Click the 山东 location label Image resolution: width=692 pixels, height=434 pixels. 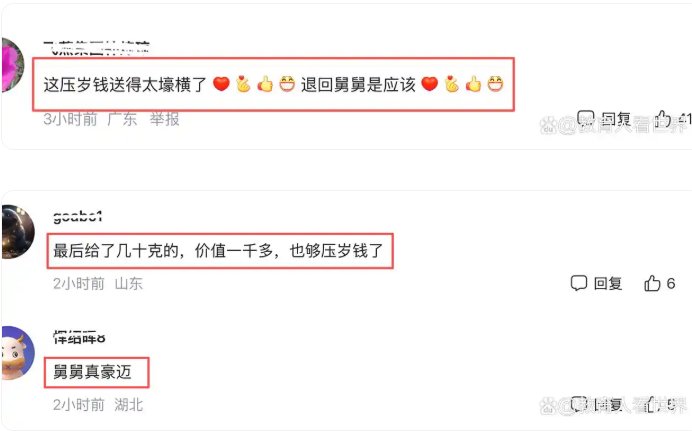(x=128, y=283)
